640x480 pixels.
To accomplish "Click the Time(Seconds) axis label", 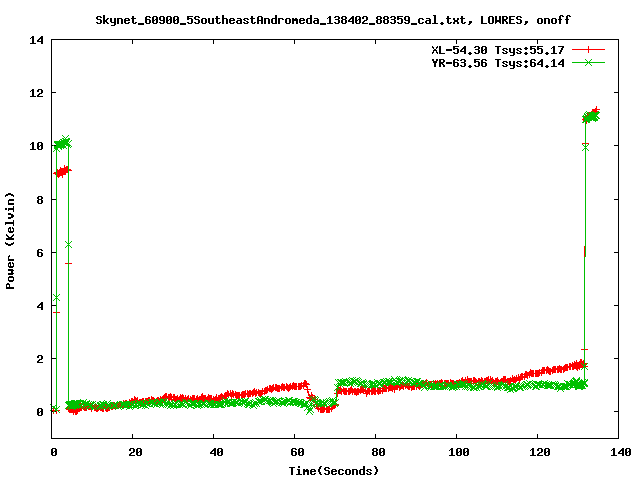I will coord(334,471).
